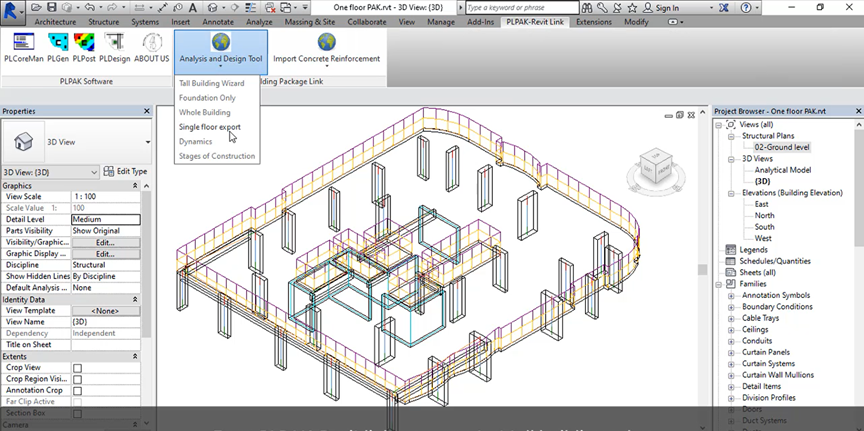Open the Analysis and Design Tool dropdown
Screen dimensions: 864x431
coord(221,52)
